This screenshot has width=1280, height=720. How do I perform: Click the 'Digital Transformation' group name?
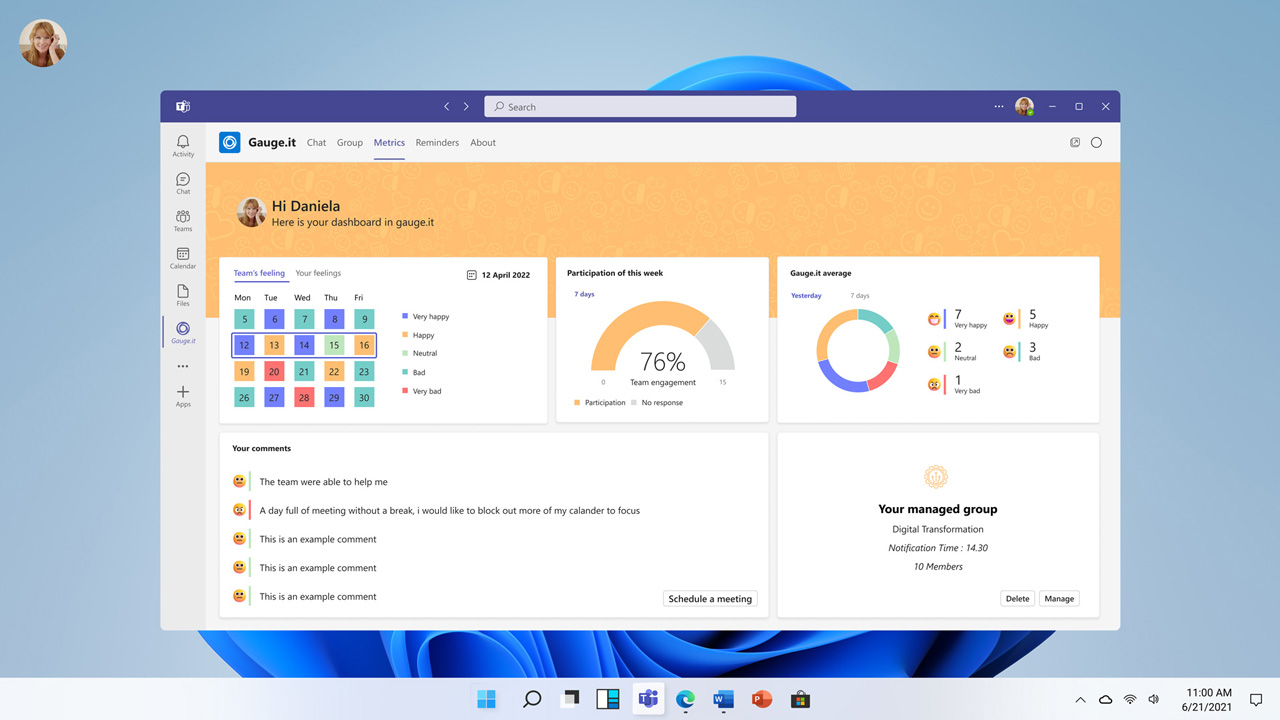(x=938, y=529)
